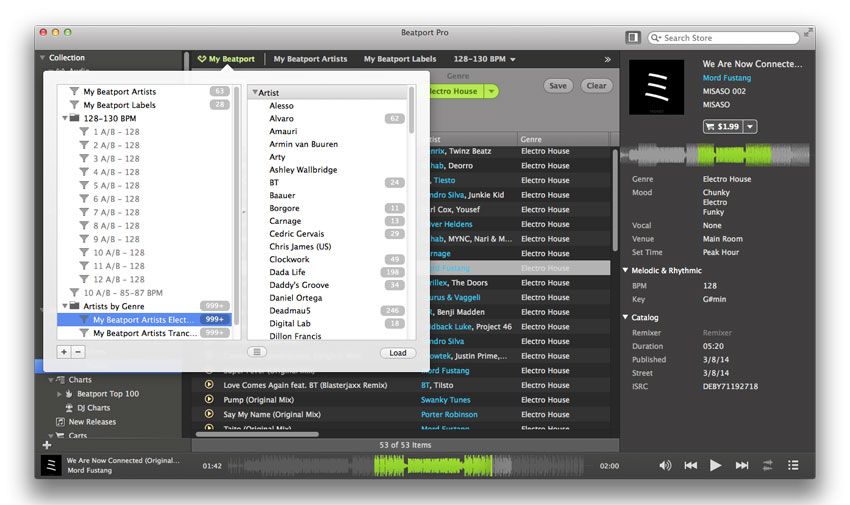Screen dimensions: 850x505
Task: Preview Pump (Original Mix) track
Action: click(209, 399)
